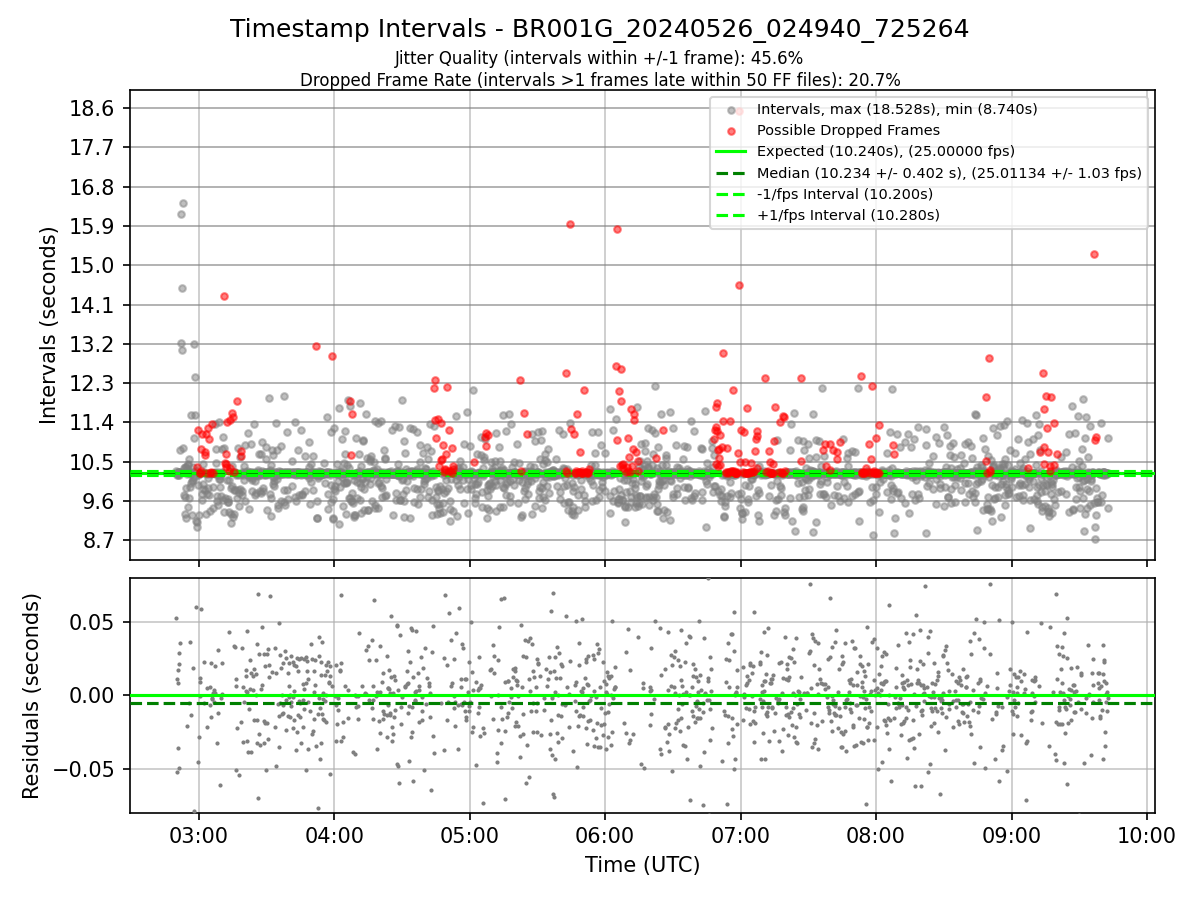
Task: Click the plot title 'Timestamp Intervals - BR001G_20240526_024940_725264'
Action: [599, 29]
